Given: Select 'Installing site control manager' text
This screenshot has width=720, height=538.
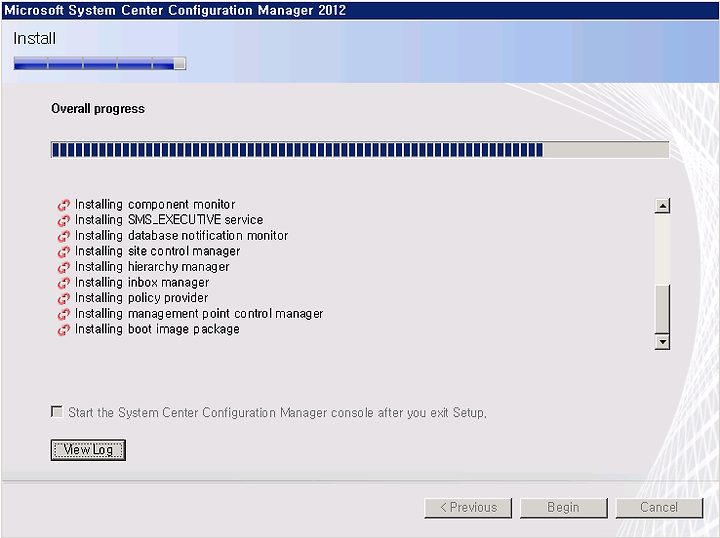Looking at the screenshot, I should 157,251.
